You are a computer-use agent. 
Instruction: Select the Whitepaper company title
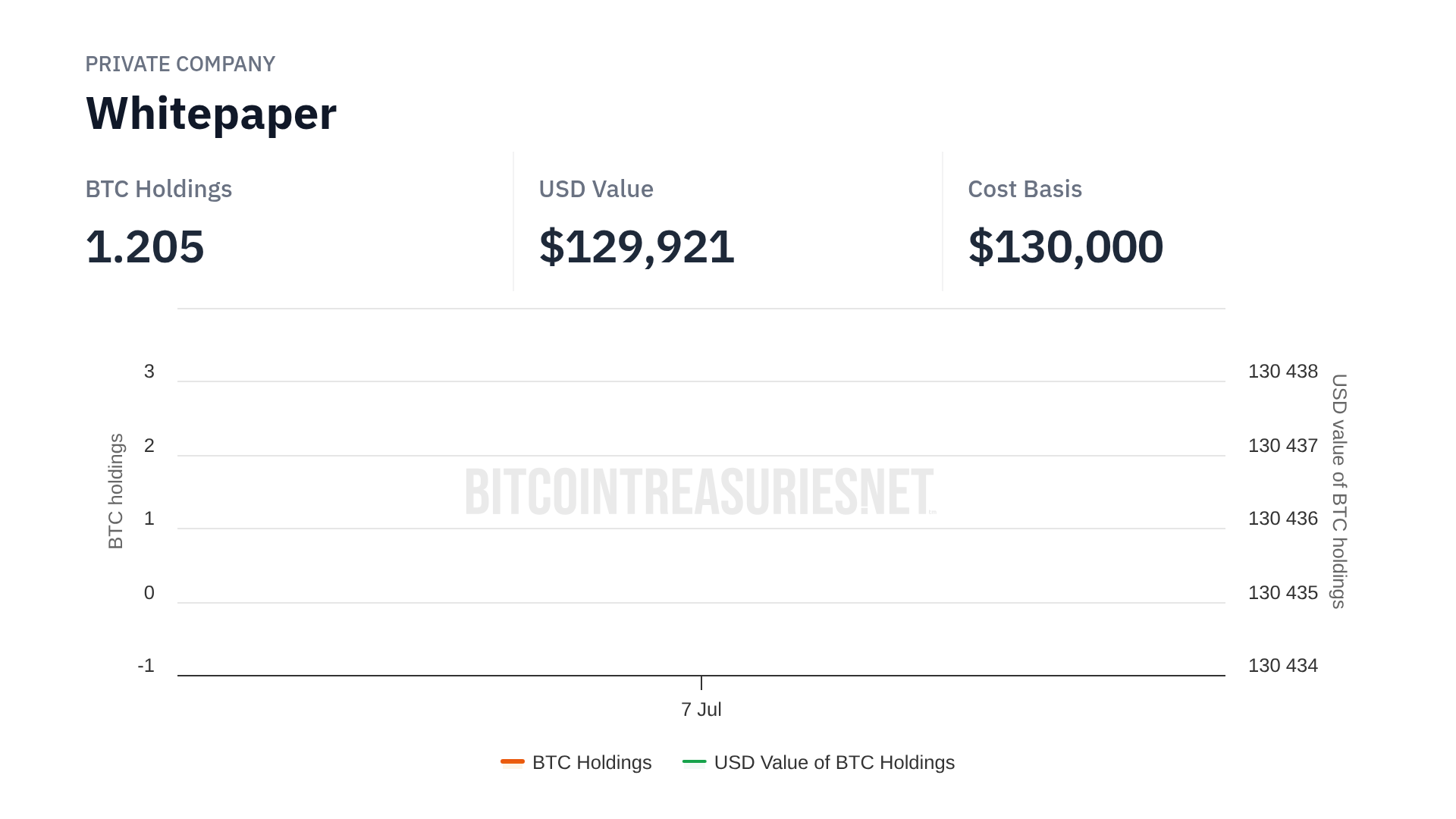[211, 114]
